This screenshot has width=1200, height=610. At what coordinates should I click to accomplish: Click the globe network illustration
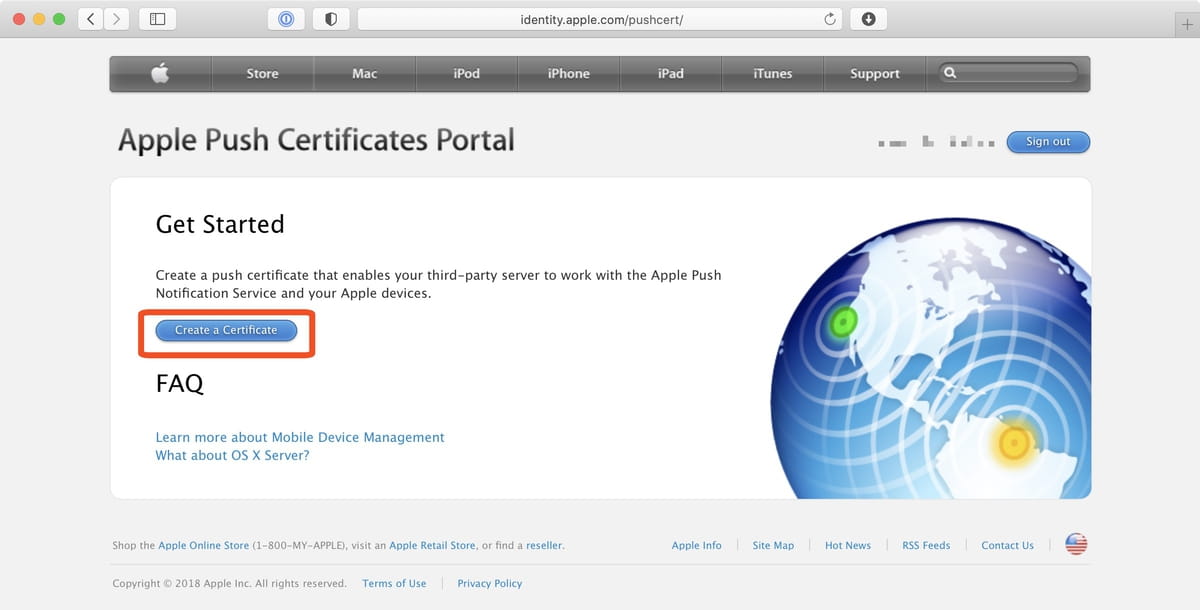931,360
